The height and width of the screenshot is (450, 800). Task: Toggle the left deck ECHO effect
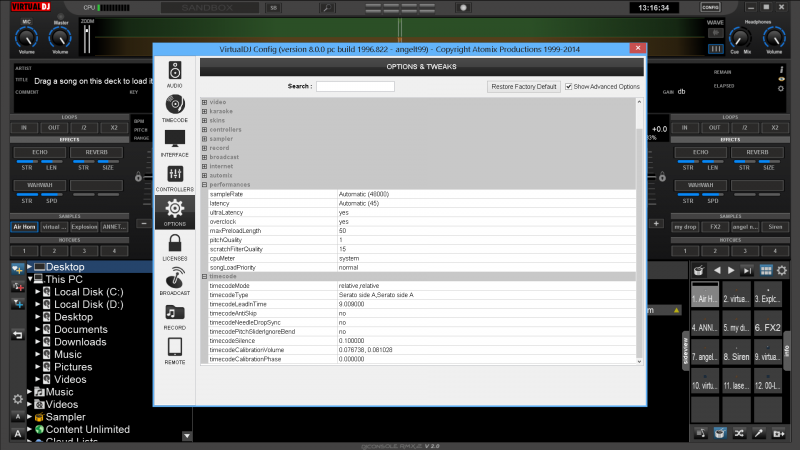40,153
